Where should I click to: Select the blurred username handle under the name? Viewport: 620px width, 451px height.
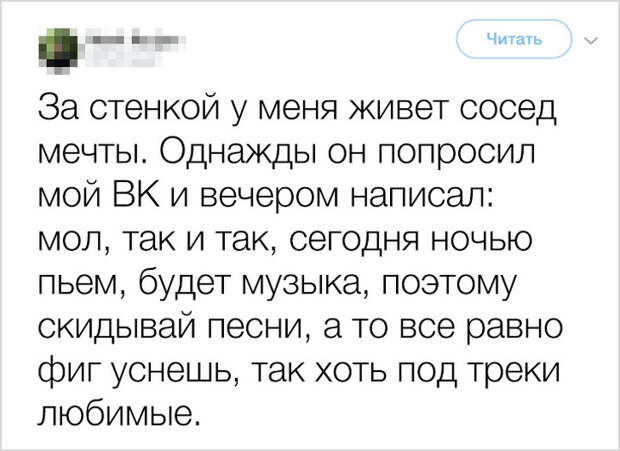(x=123, y=58)
